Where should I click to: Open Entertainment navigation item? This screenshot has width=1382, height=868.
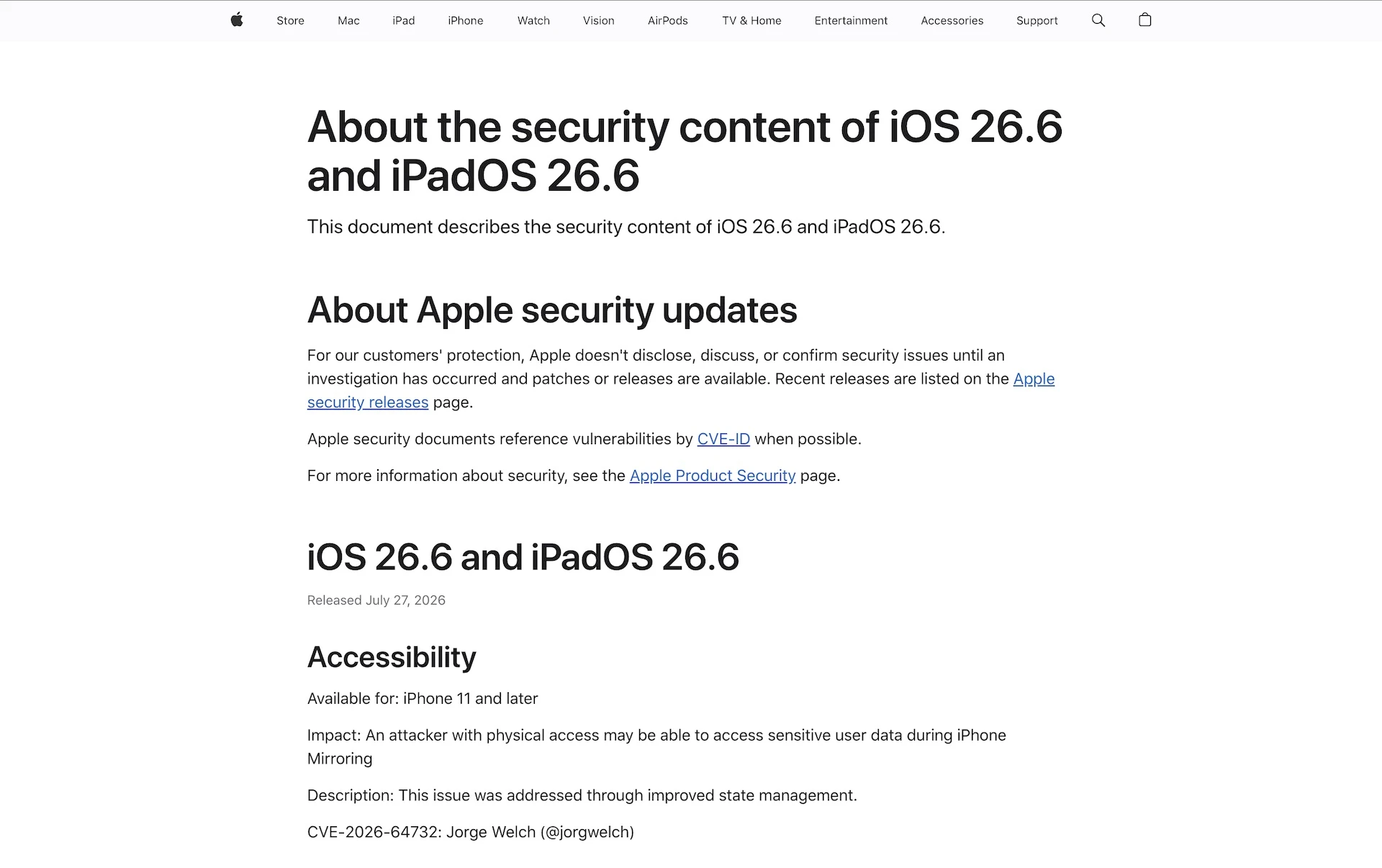coord(851,21)
